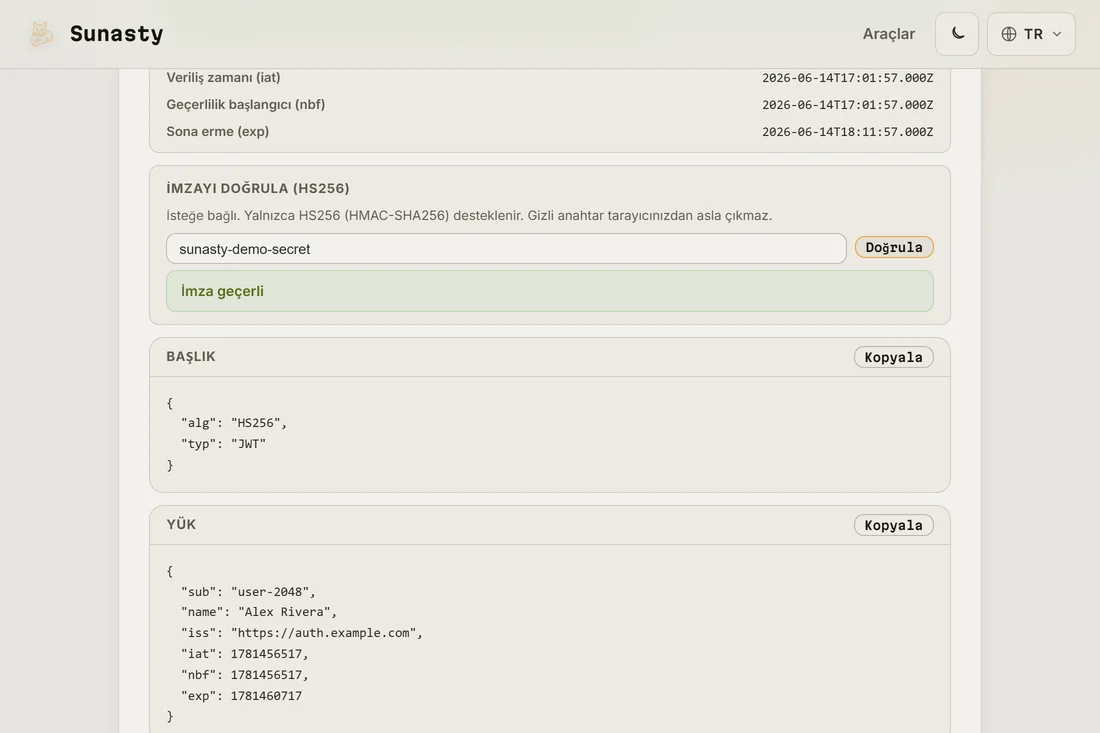This screenshot has width=1100, height=733.
Task: Select the Veriliş zamanı (iat) label
Action: pos(223,77)
